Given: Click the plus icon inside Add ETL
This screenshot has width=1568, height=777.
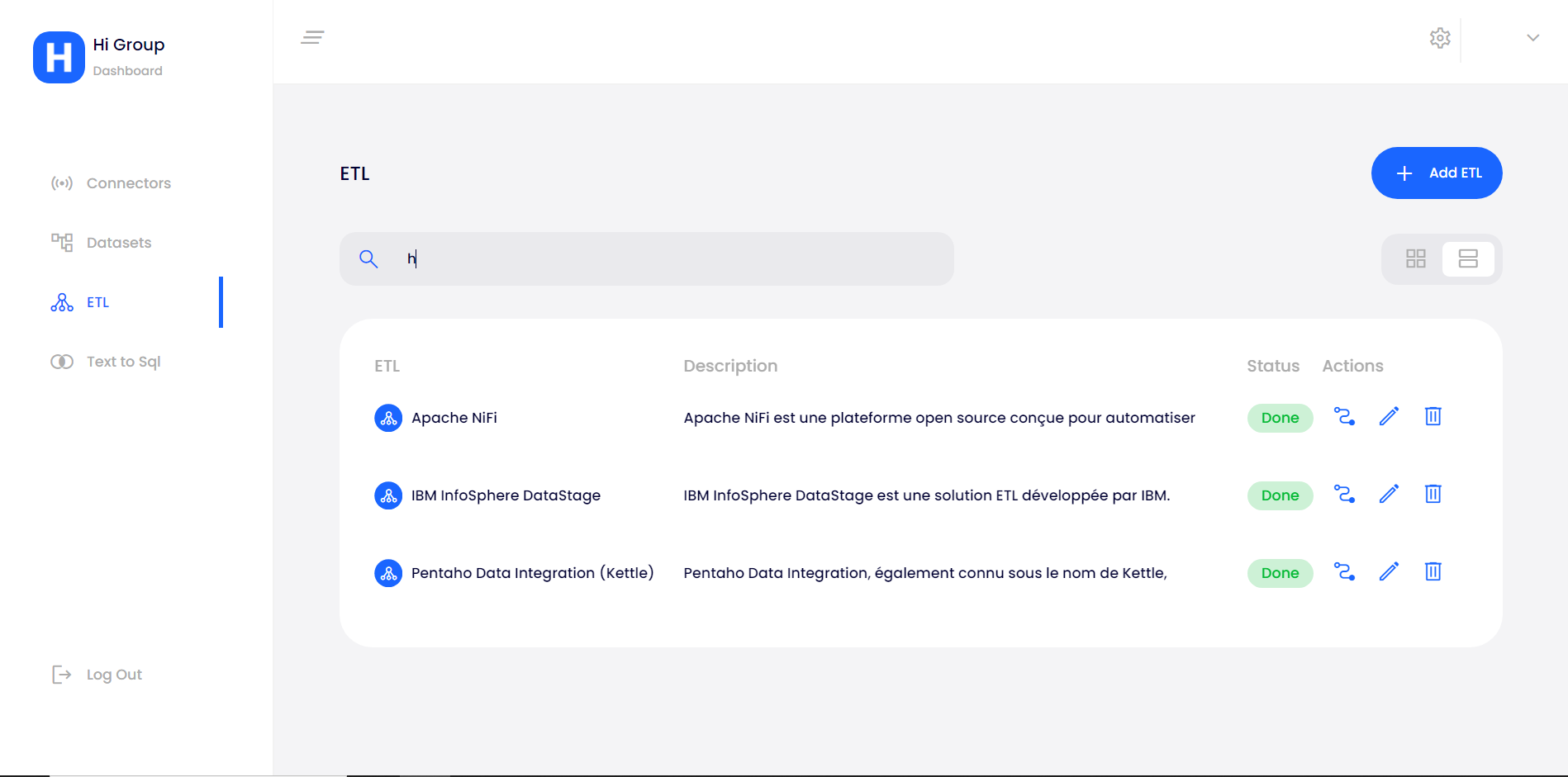Looking at the screenshot, I should [x=1404, y=173].
